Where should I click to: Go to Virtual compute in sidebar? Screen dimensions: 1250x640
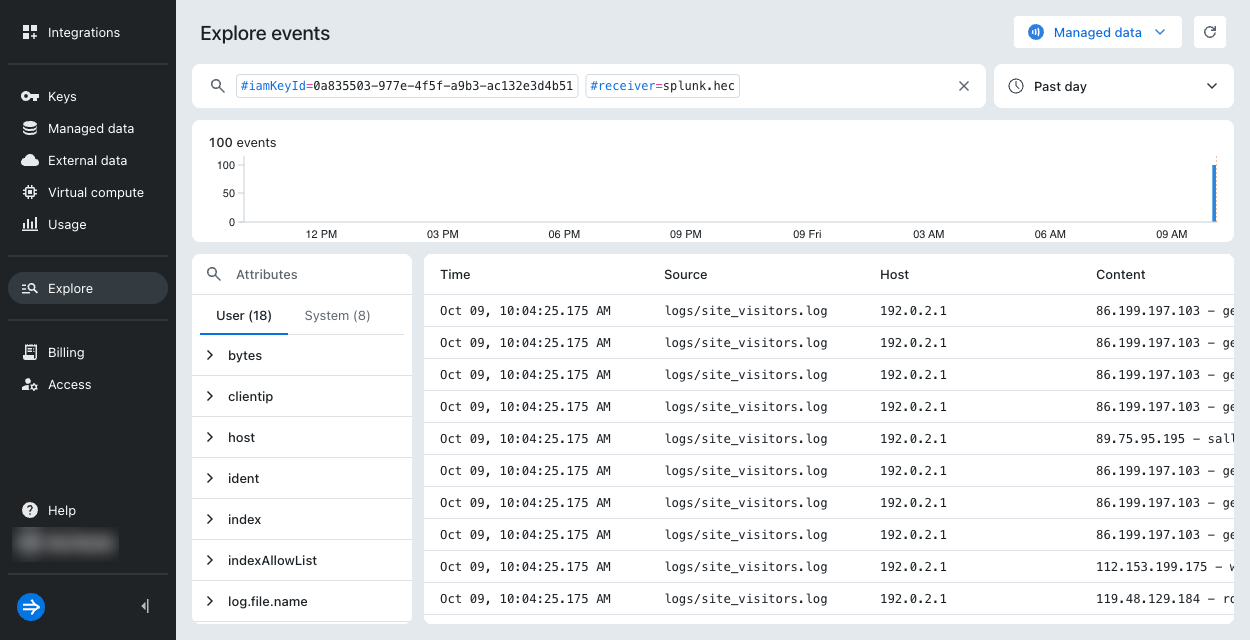pyautogui.click(x=88, y=192)
